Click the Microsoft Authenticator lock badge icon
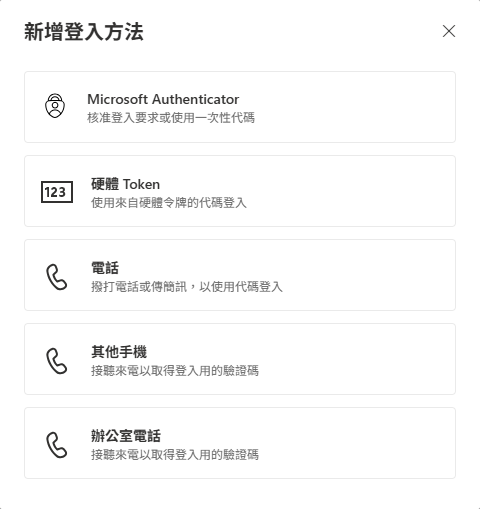Image resolution: width=480 pixels, height=509 pixels. tap(55, 106)
